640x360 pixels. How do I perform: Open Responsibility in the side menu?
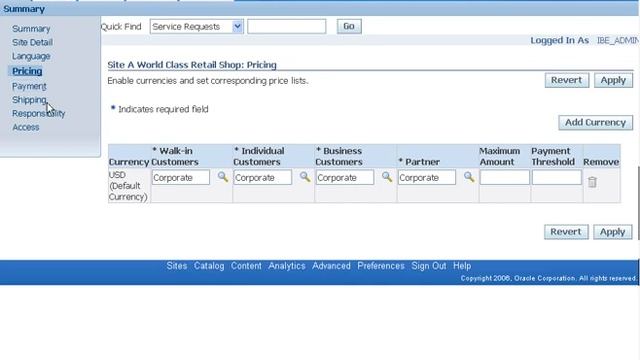38,113
